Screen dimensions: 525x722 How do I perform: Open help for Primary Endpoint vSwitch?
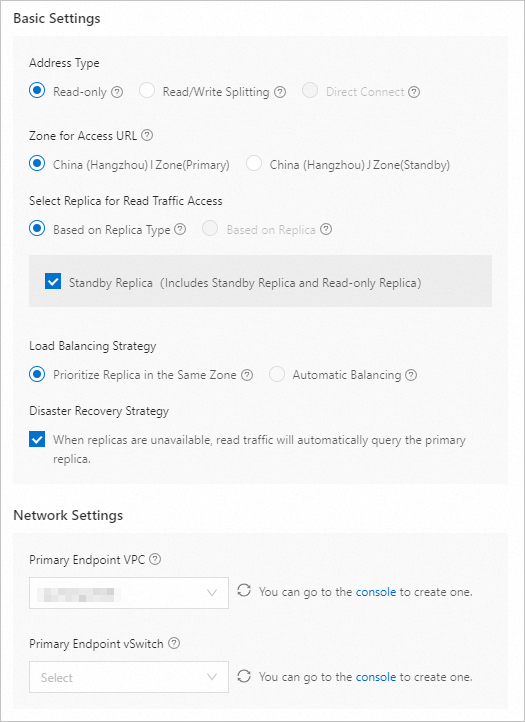coord(174,644)
